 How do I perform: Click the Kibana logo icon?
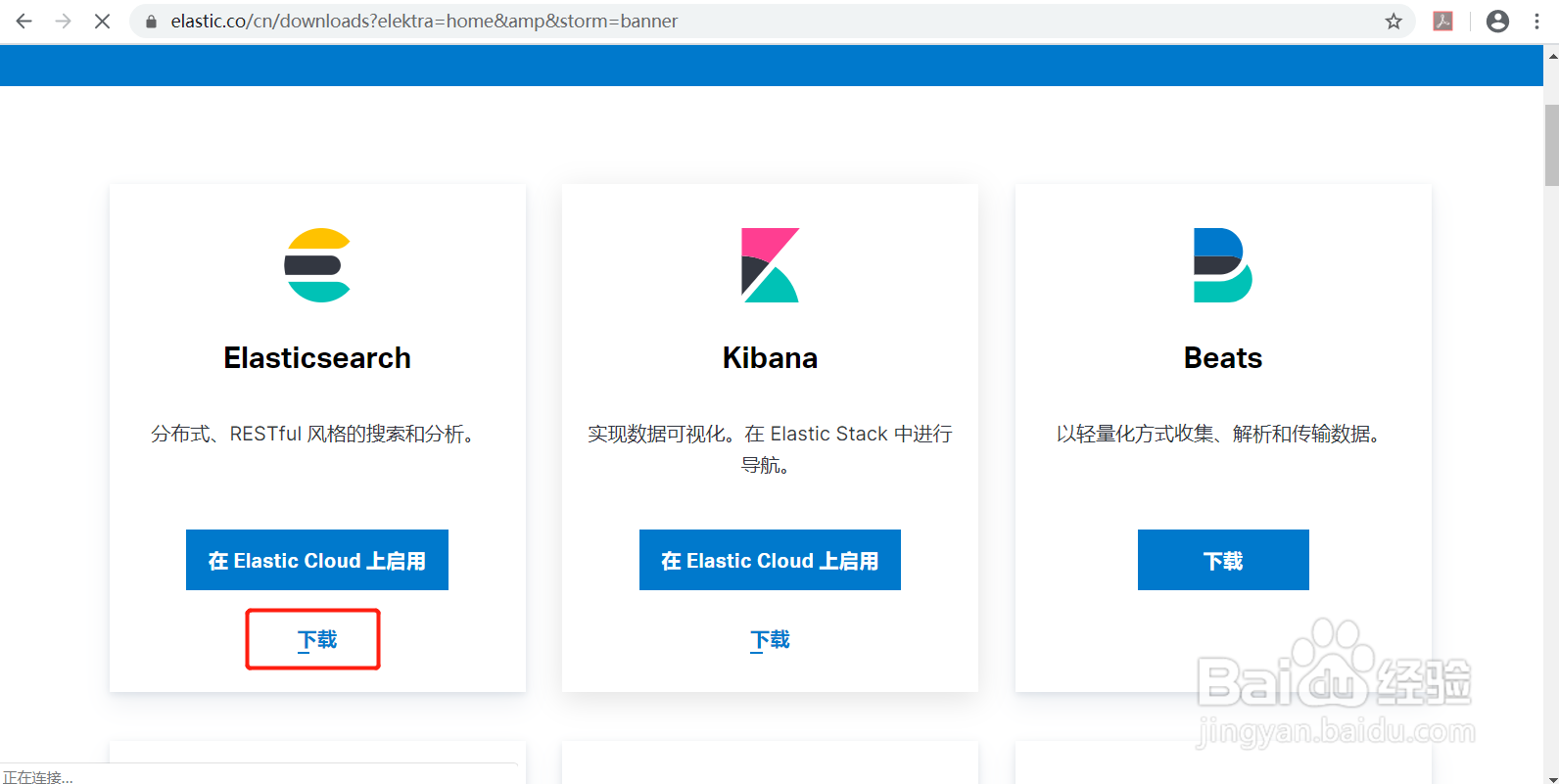tap(771, 265)
